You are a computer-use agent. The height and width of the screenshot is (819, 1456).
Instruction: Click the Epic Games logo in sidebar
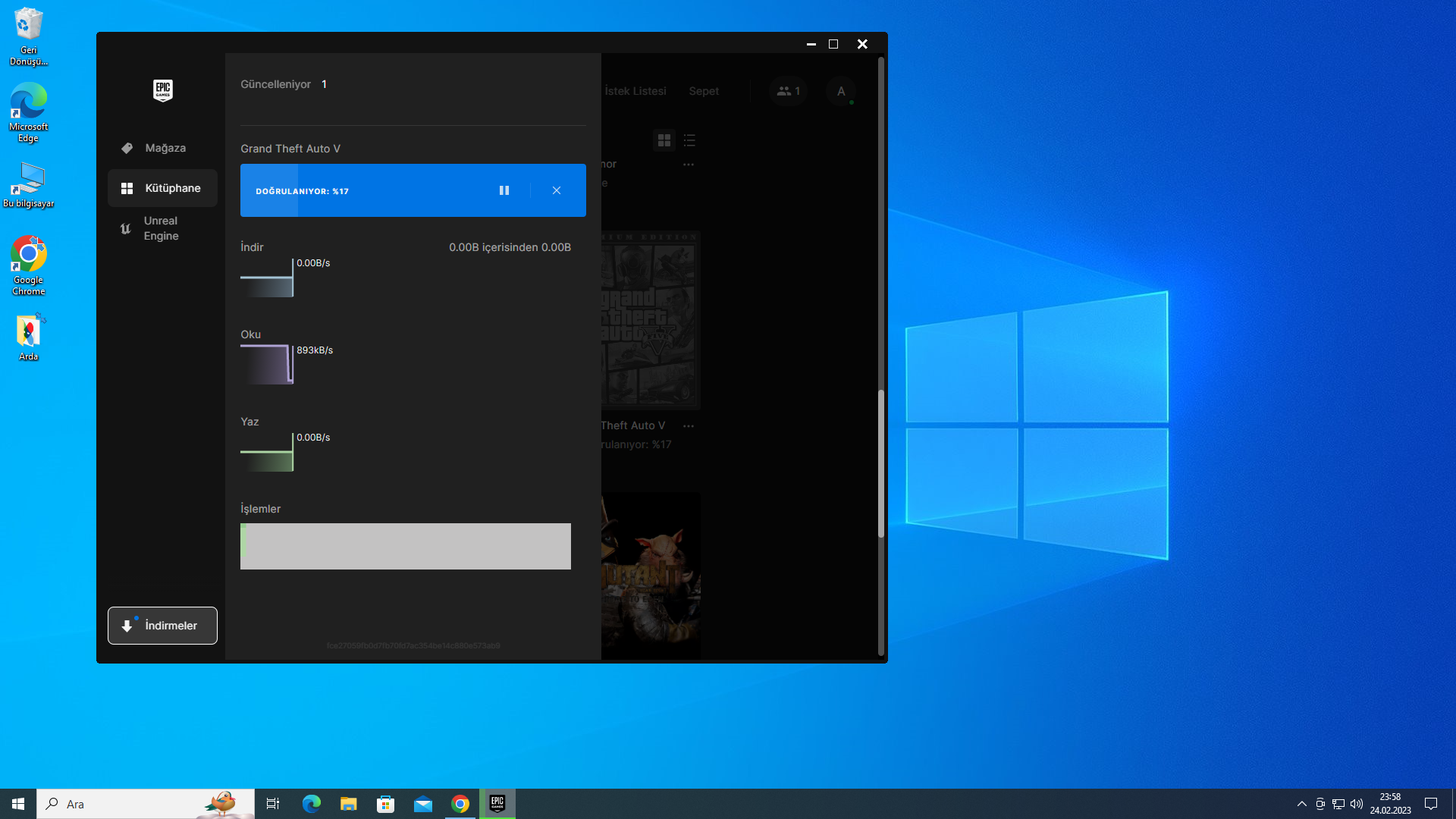tap(162, 90)
